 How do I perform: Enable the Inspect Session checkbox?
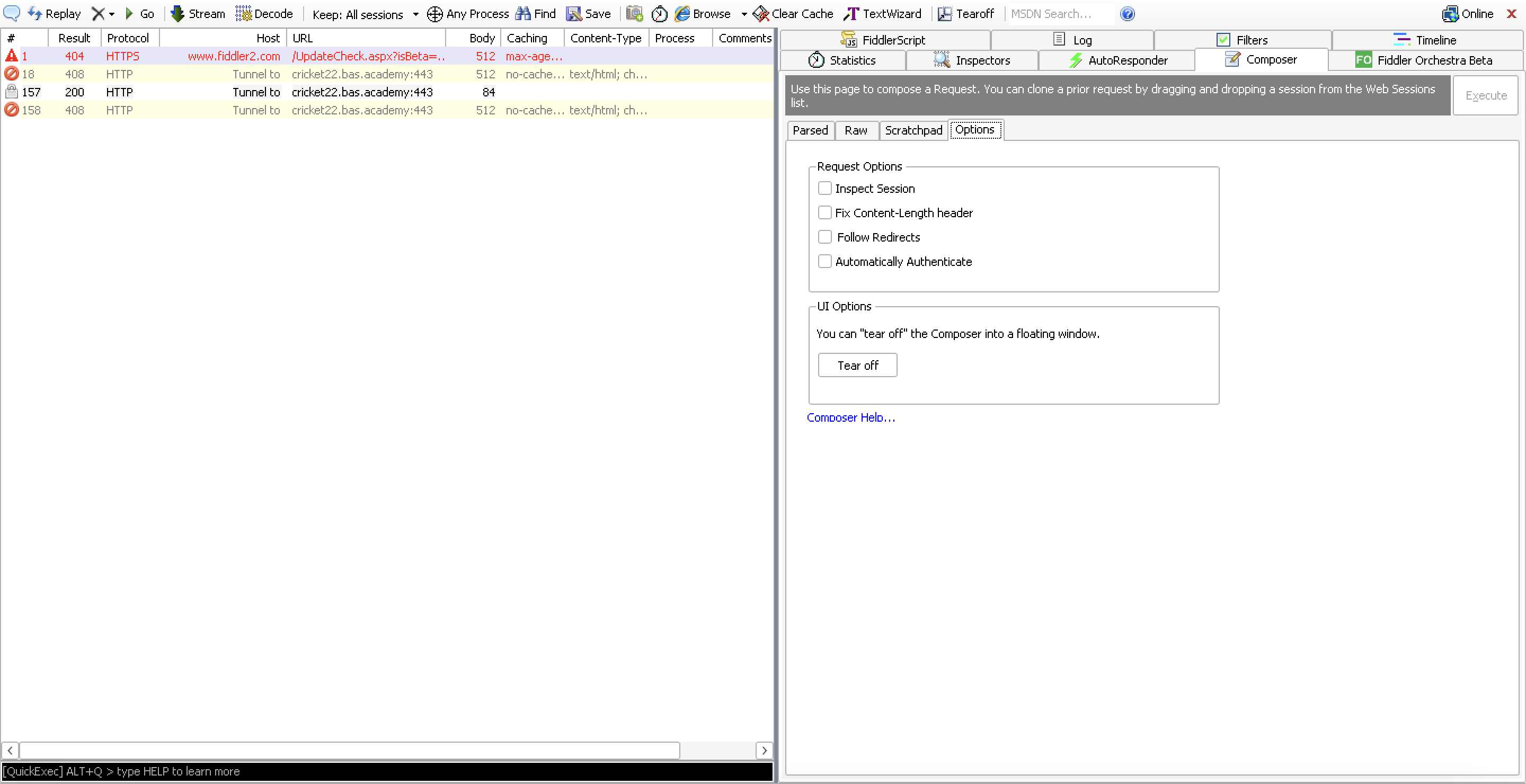point(824,188)
